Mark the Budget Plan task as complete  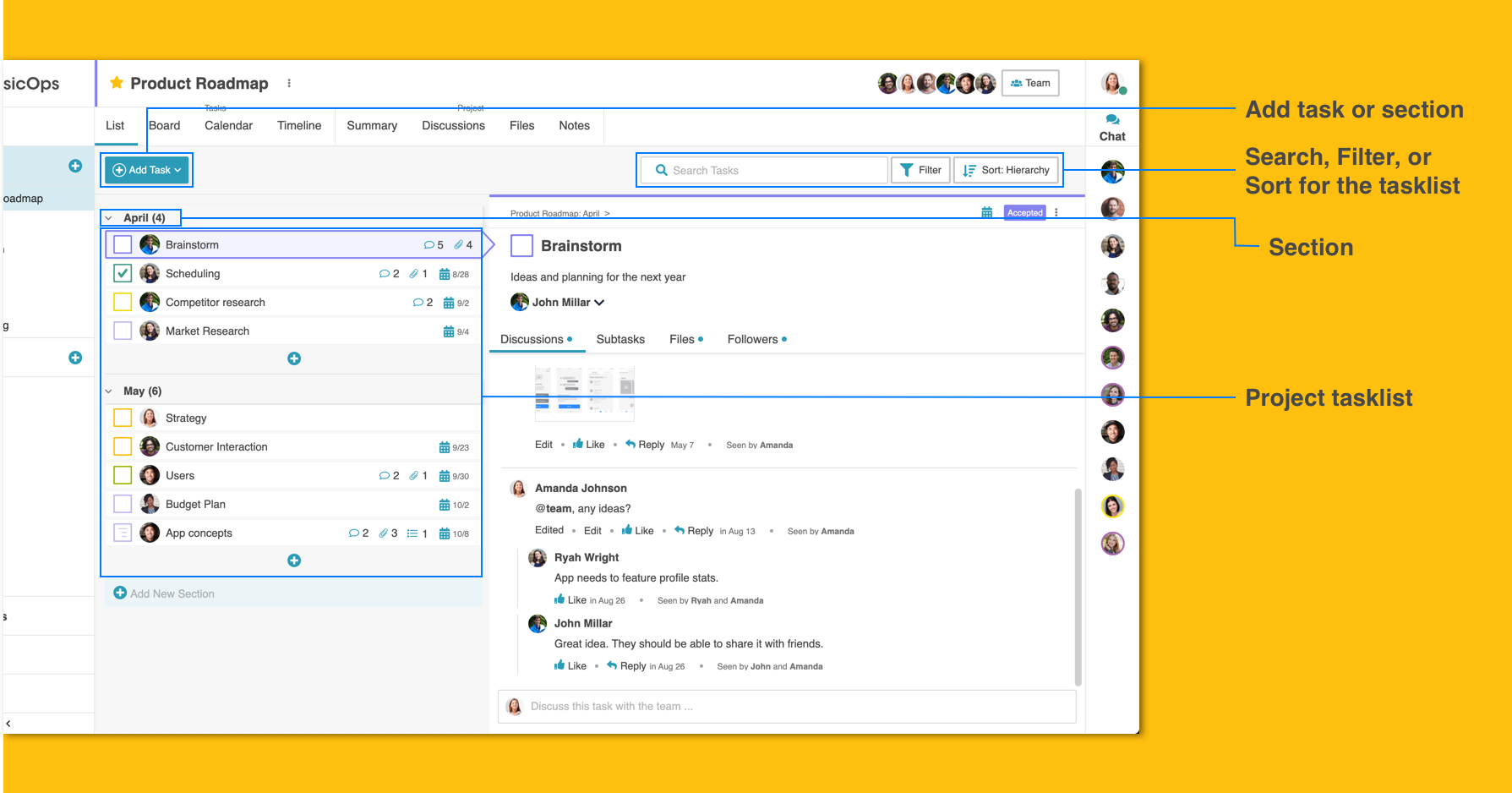(123, 504)
